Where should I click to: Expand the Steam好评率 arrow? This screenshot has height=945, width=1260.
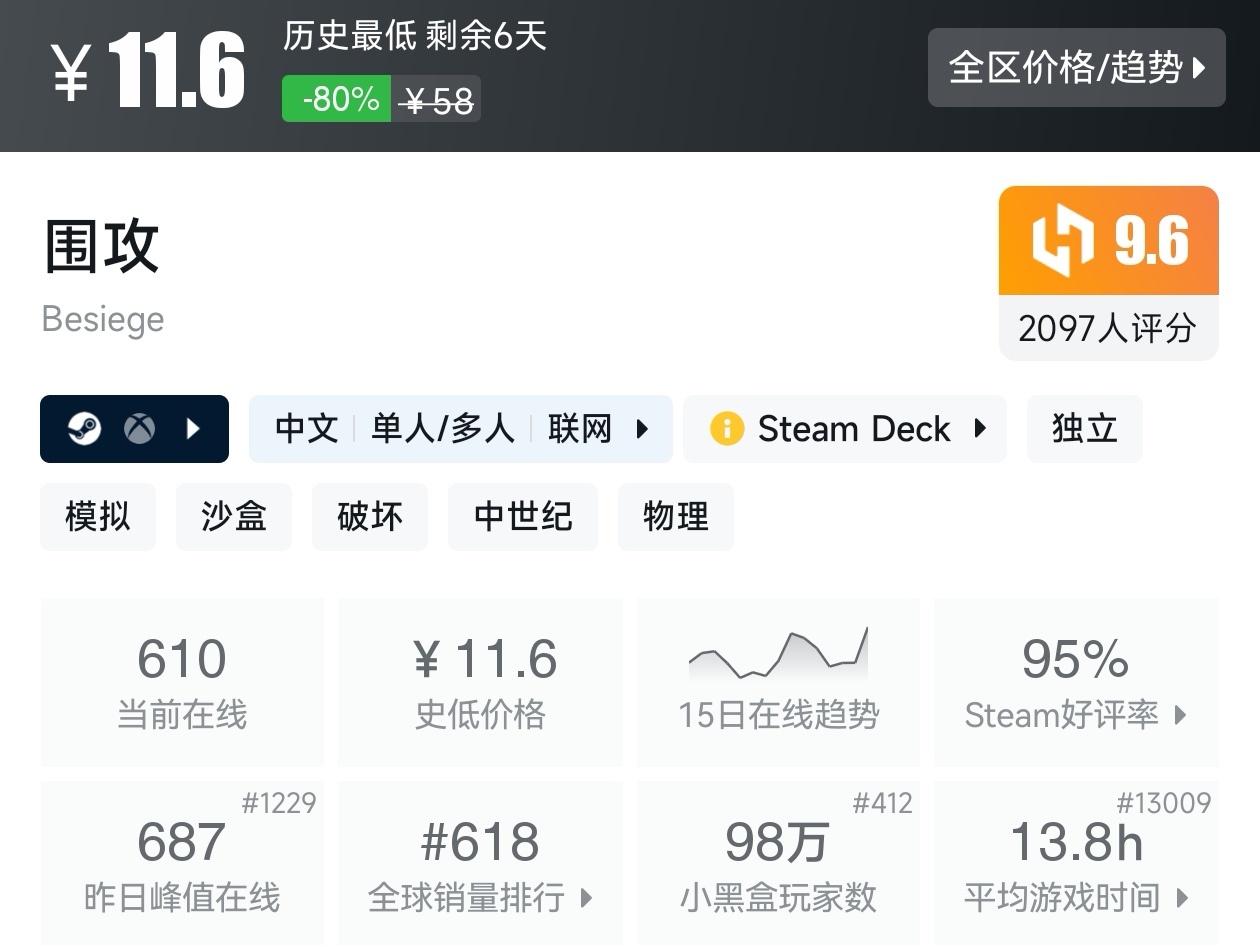[1181, 715]
